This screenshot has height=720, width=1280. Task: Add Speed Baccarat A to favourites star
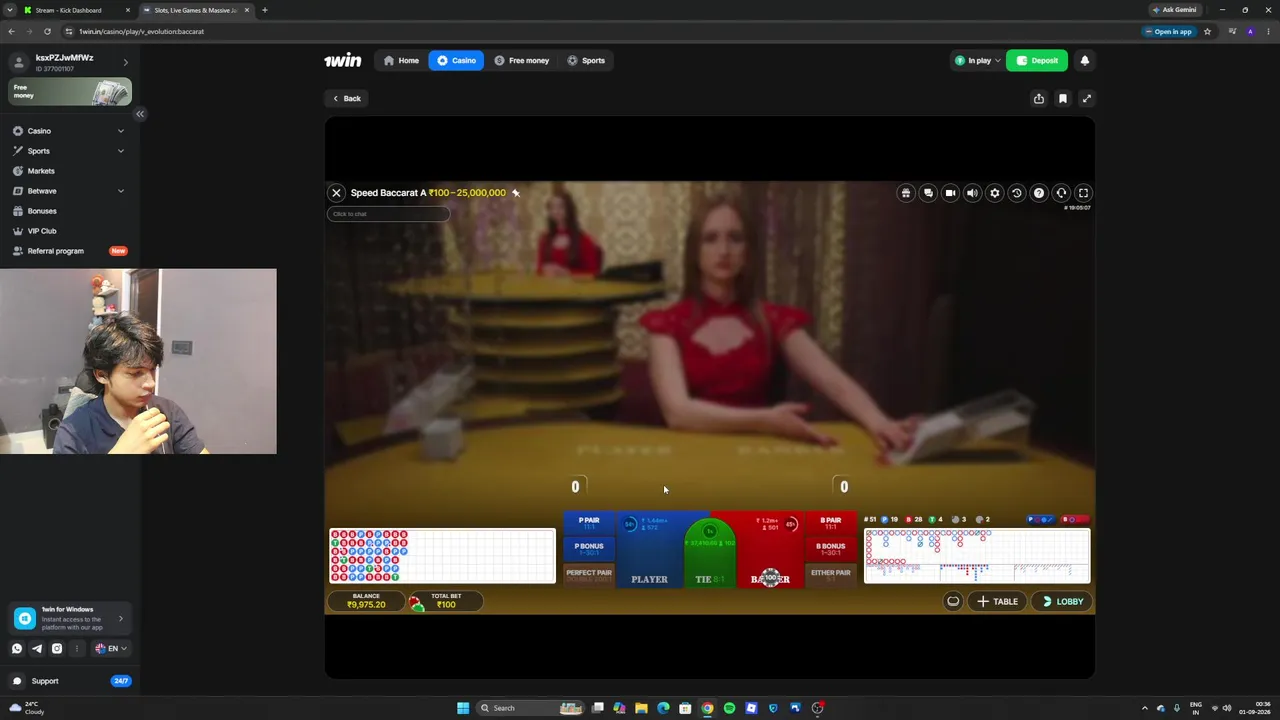516,193
